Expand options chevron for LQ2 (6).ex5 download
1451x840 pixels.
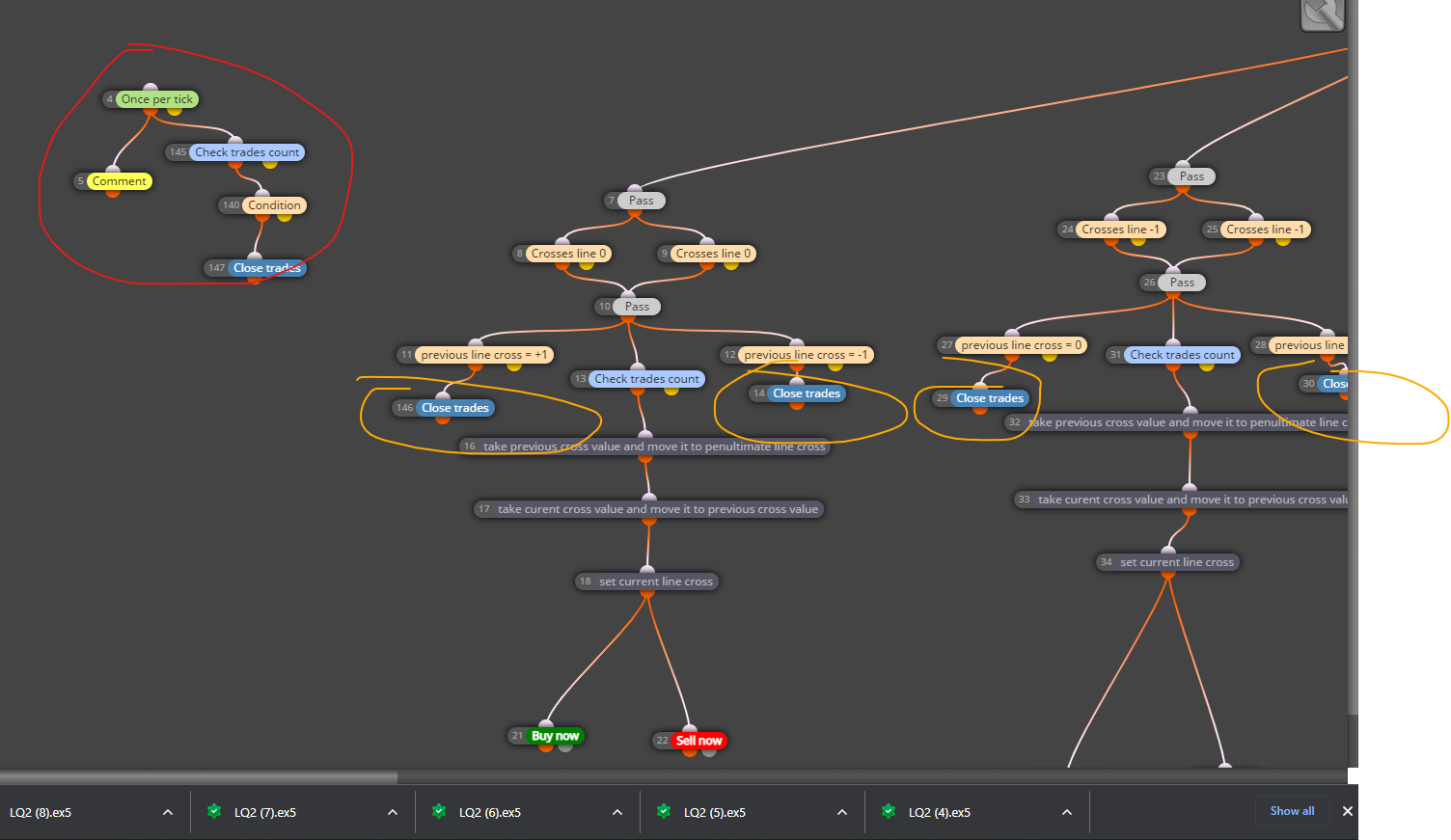coord(617,812)
